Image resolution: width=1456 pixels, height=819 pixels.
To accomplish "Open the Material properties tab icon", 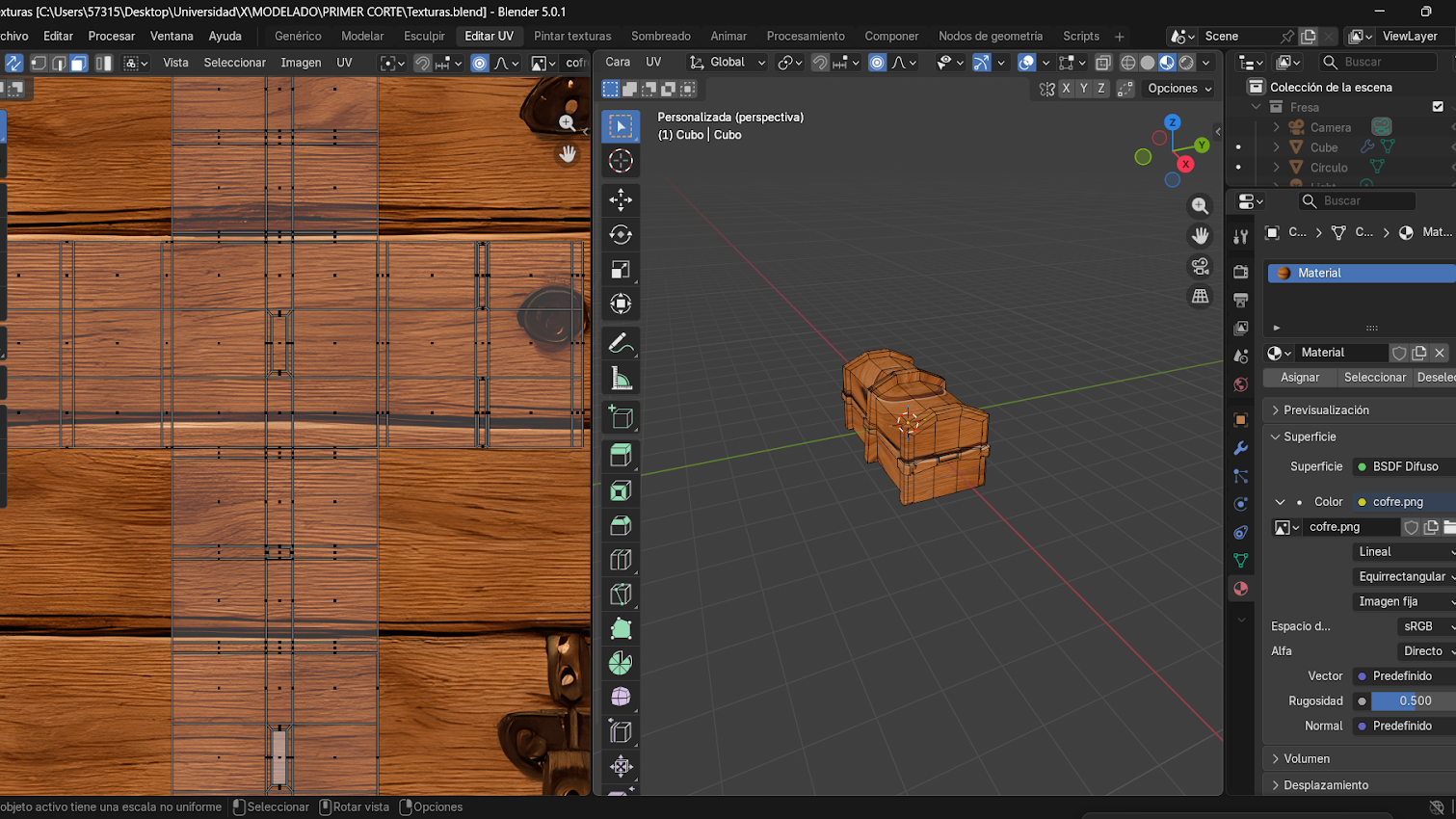I will point(1241,589).
